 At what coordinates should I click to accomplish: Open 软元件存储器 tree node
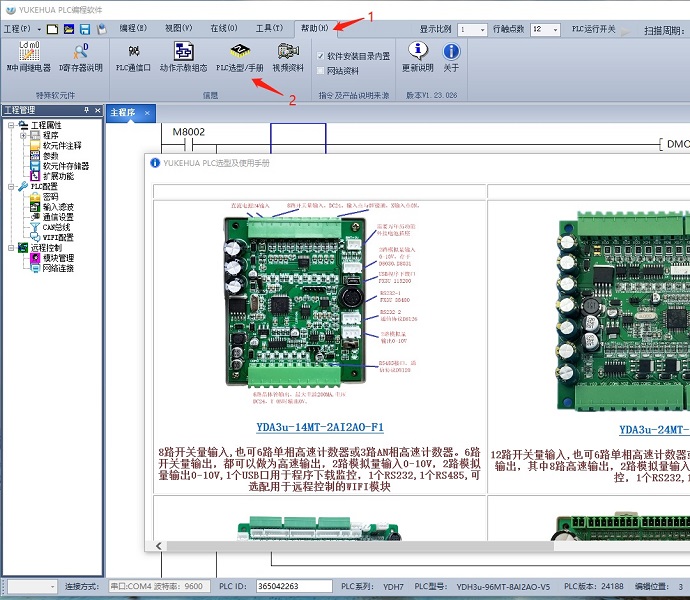[x=66, y=166]
